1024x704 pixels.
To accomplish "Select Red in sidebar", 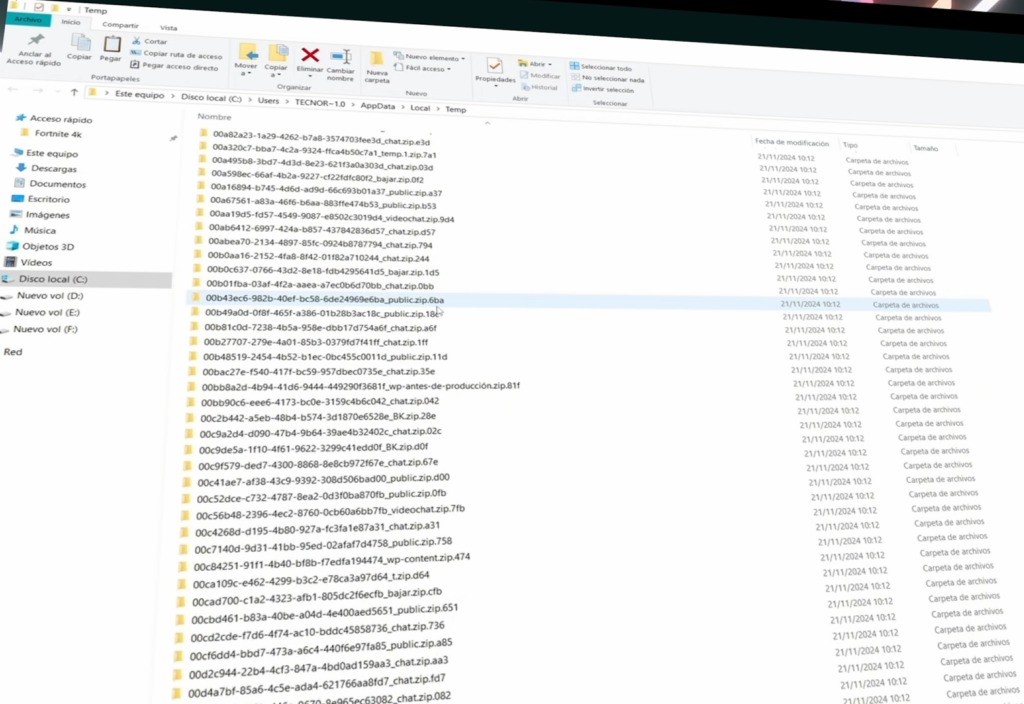I will pyautogui.click(x=13, y=352).
